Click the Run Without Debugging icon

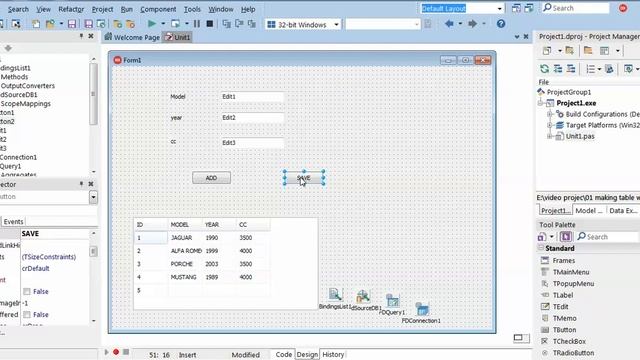tap(176, 24)
